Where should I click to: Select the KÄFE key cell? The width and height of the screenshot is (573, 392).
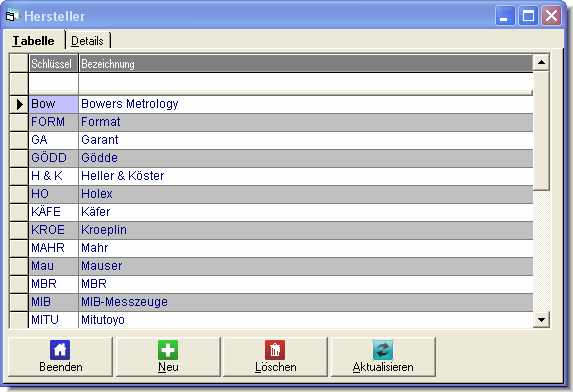coord(53,212)
